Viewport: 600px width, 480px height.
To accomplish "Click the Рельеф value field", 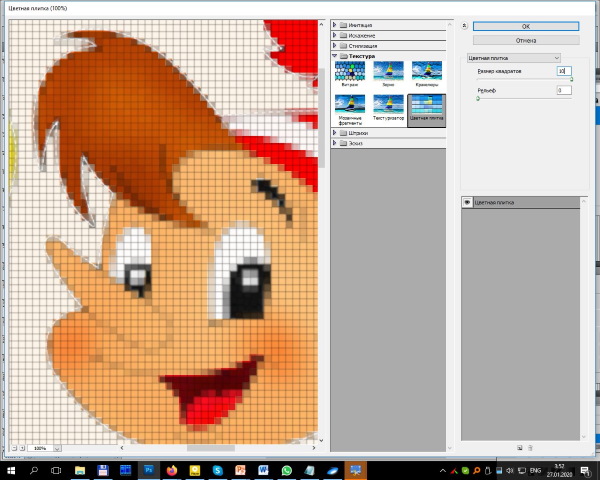I will click(564, 90).
